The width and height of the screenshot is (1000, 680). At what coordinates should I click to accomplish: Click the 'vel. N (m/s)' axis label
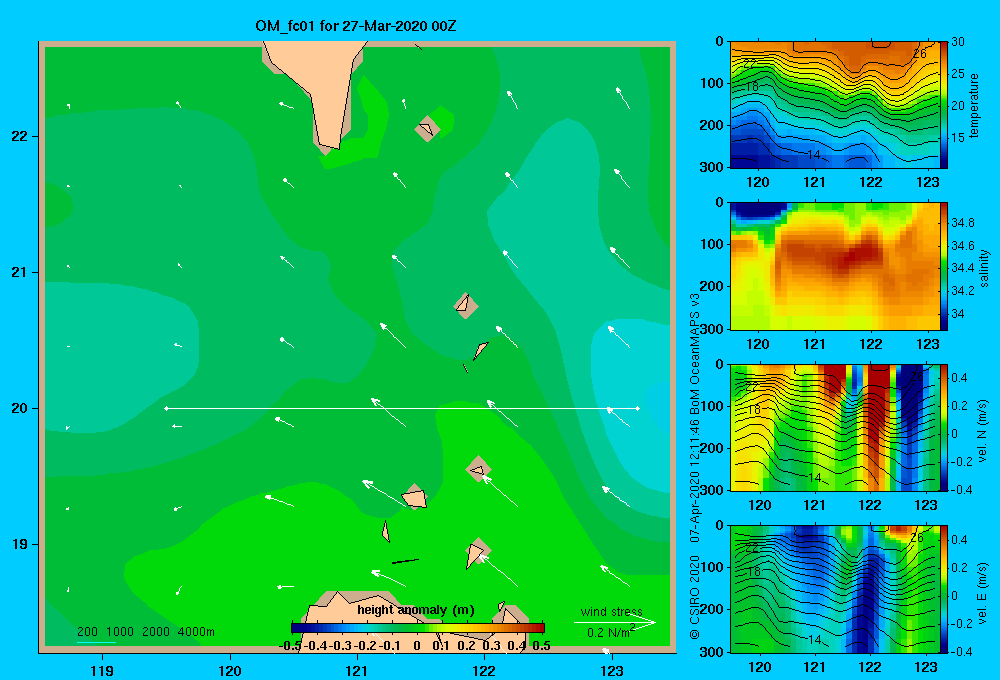[x=982, y=431]
